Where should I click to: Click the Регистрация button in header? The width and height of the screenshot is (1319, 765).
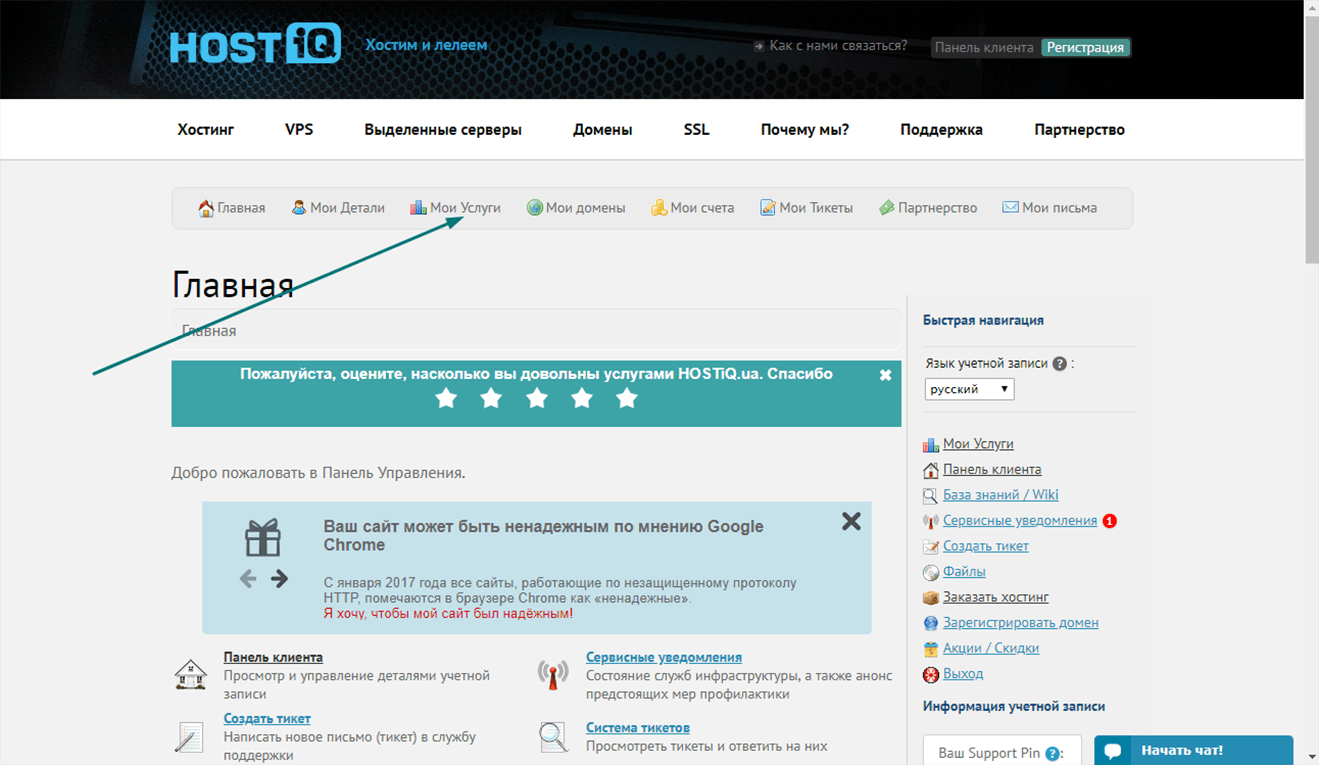click(x=1086, y=47)
